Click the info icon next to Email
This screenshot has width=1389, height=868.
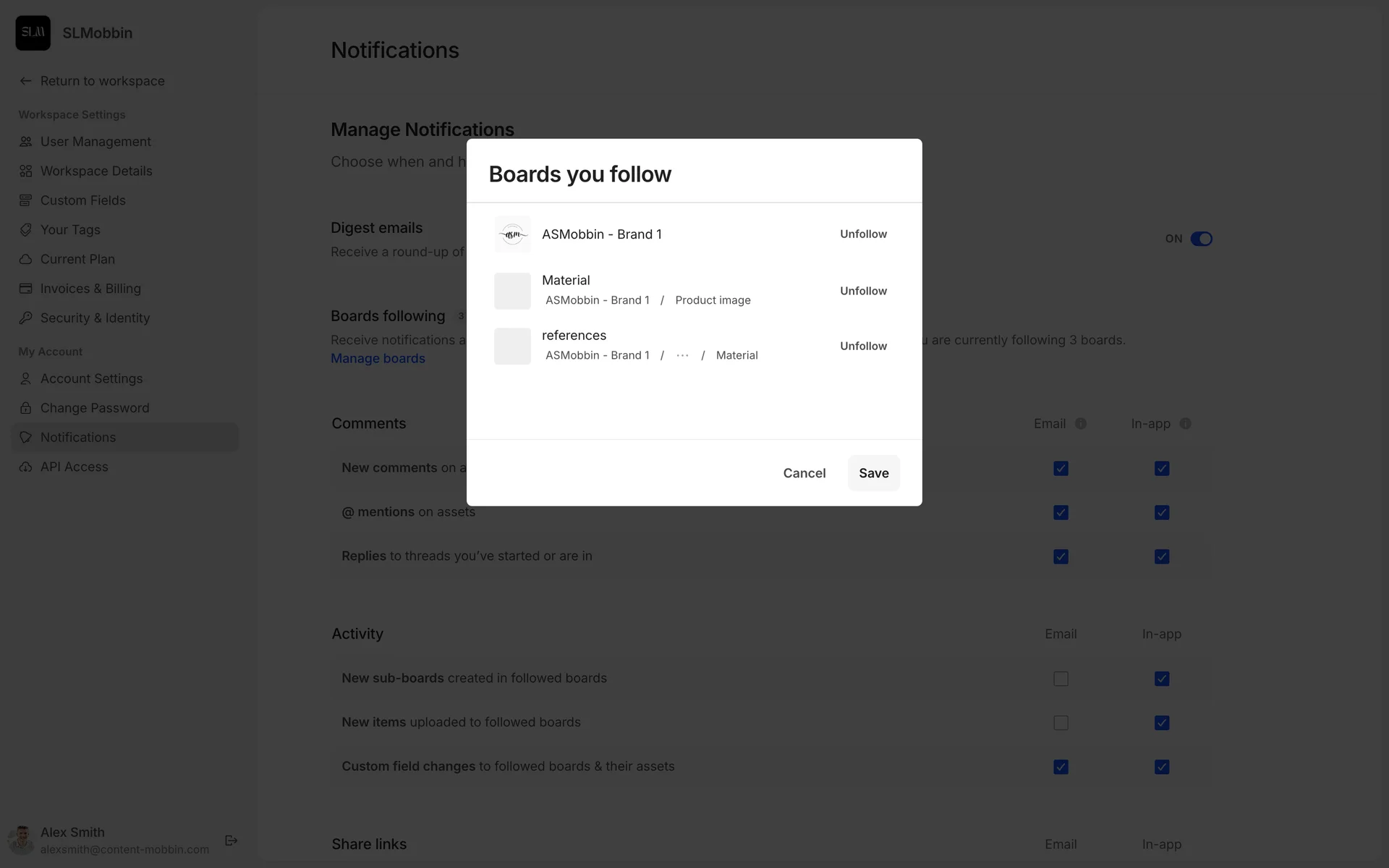click(x=1081, y=424)
